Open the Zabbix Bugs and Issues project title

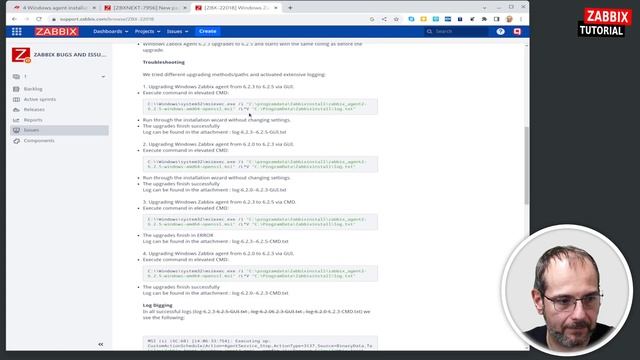pos(70,54)
